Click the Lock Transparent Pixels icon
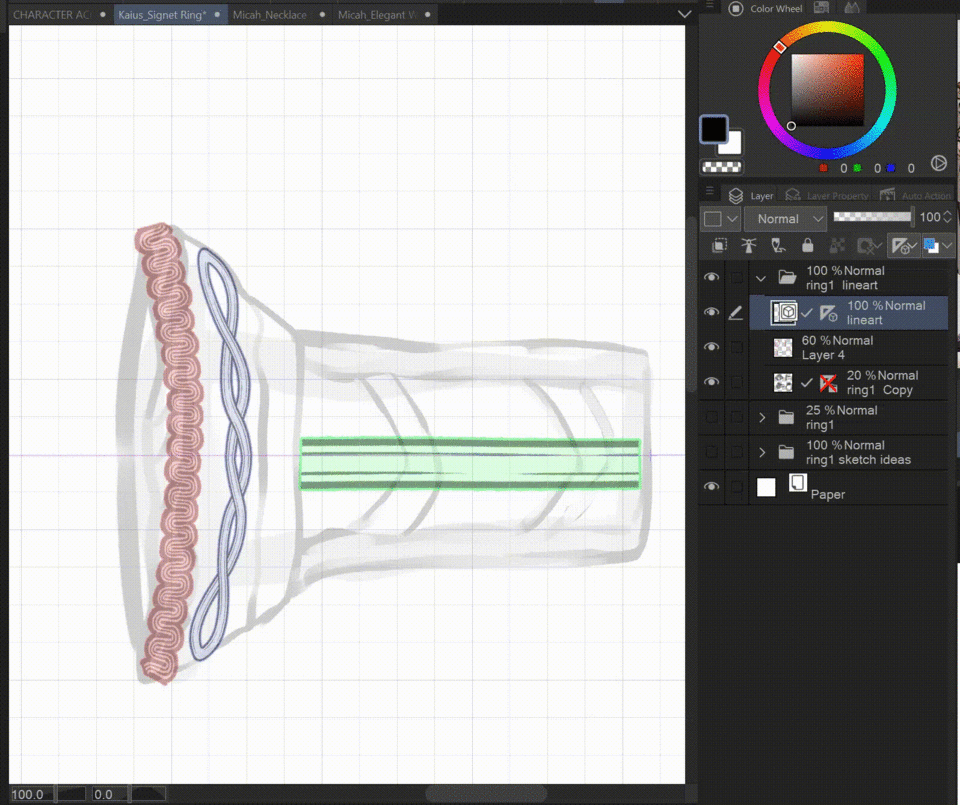 [837, 246]
